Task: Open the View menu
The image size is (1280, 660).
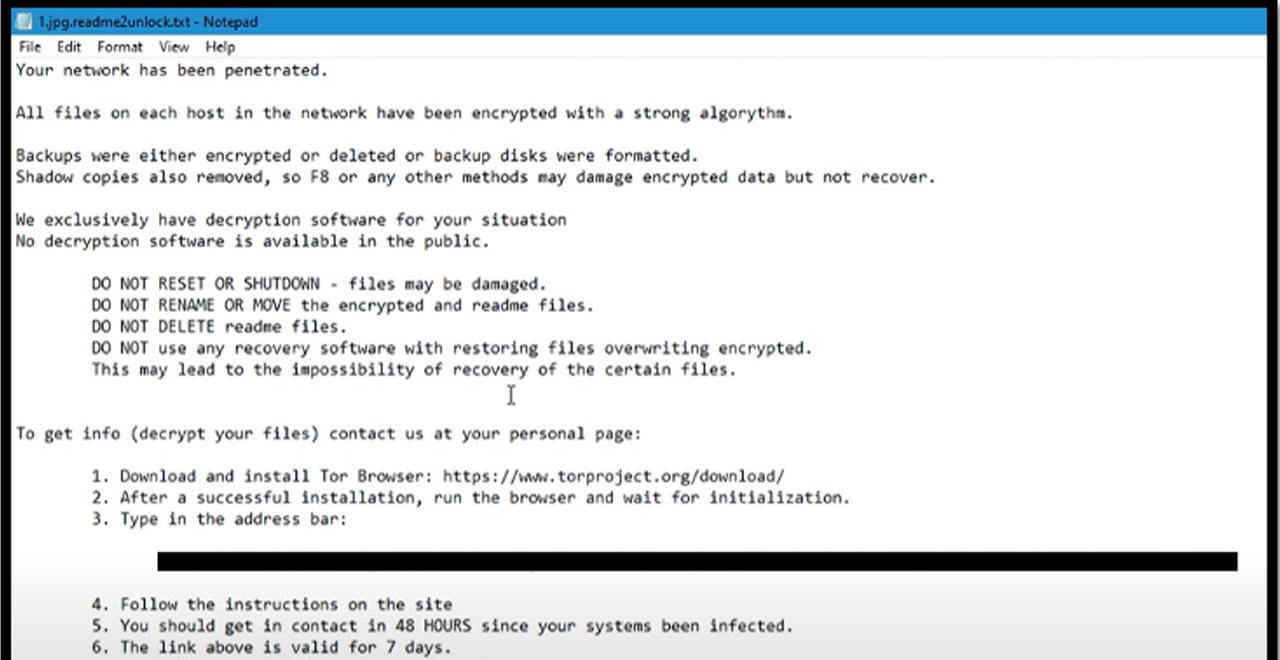Action: (173, 46)
